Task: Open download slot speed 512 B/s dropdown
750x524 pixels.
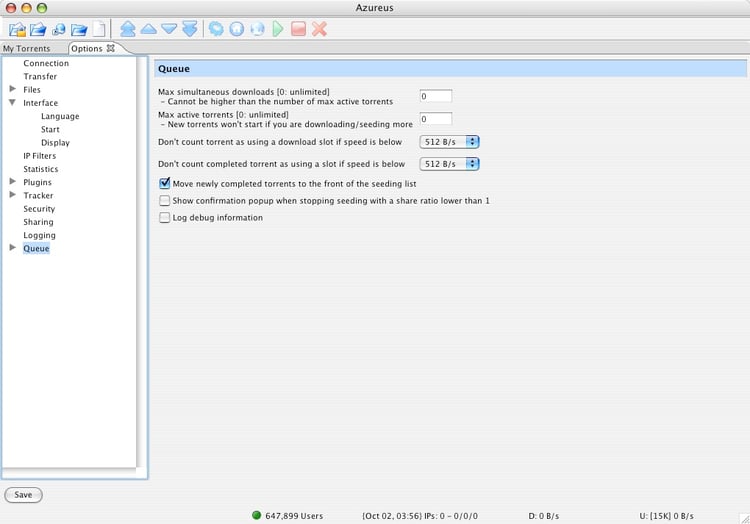Action: click(449, 142)
